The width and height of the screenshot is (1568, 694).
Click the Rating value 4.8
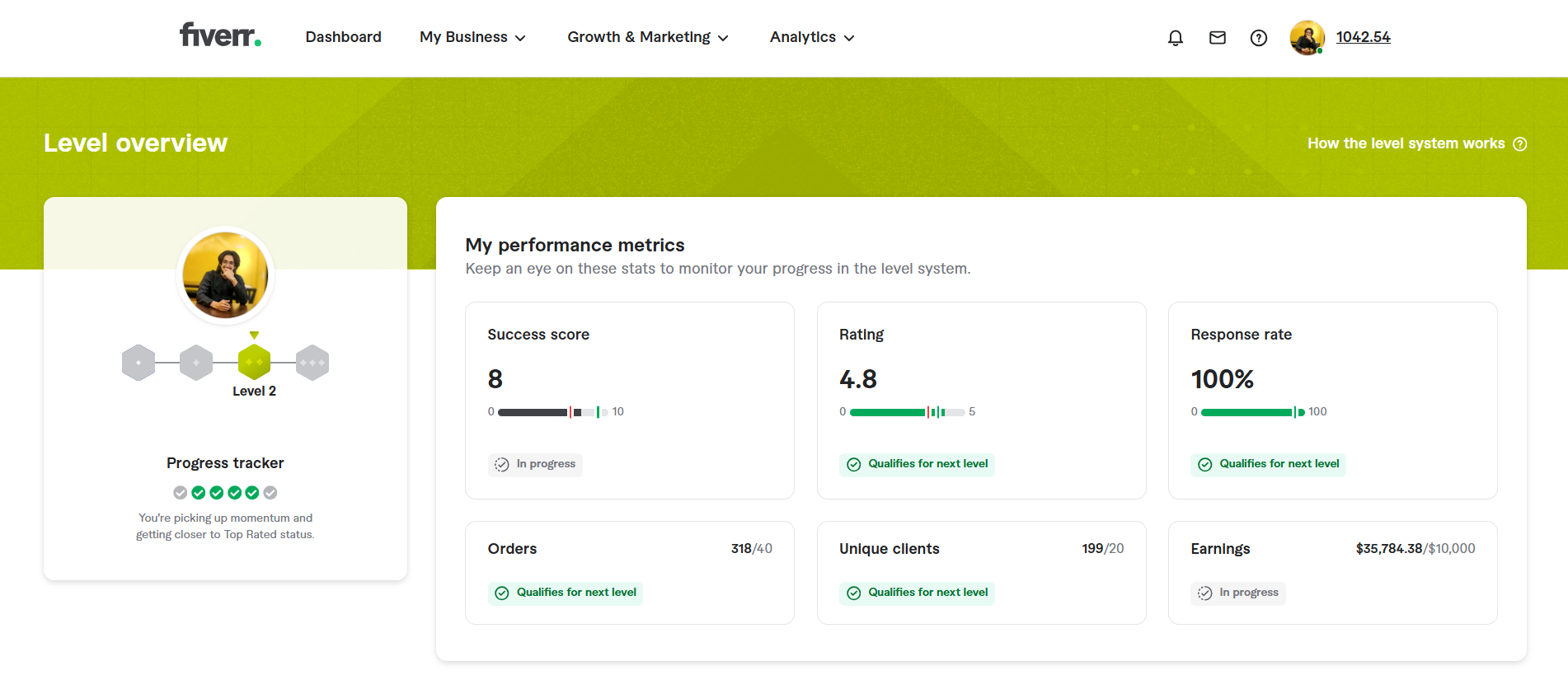858,379
